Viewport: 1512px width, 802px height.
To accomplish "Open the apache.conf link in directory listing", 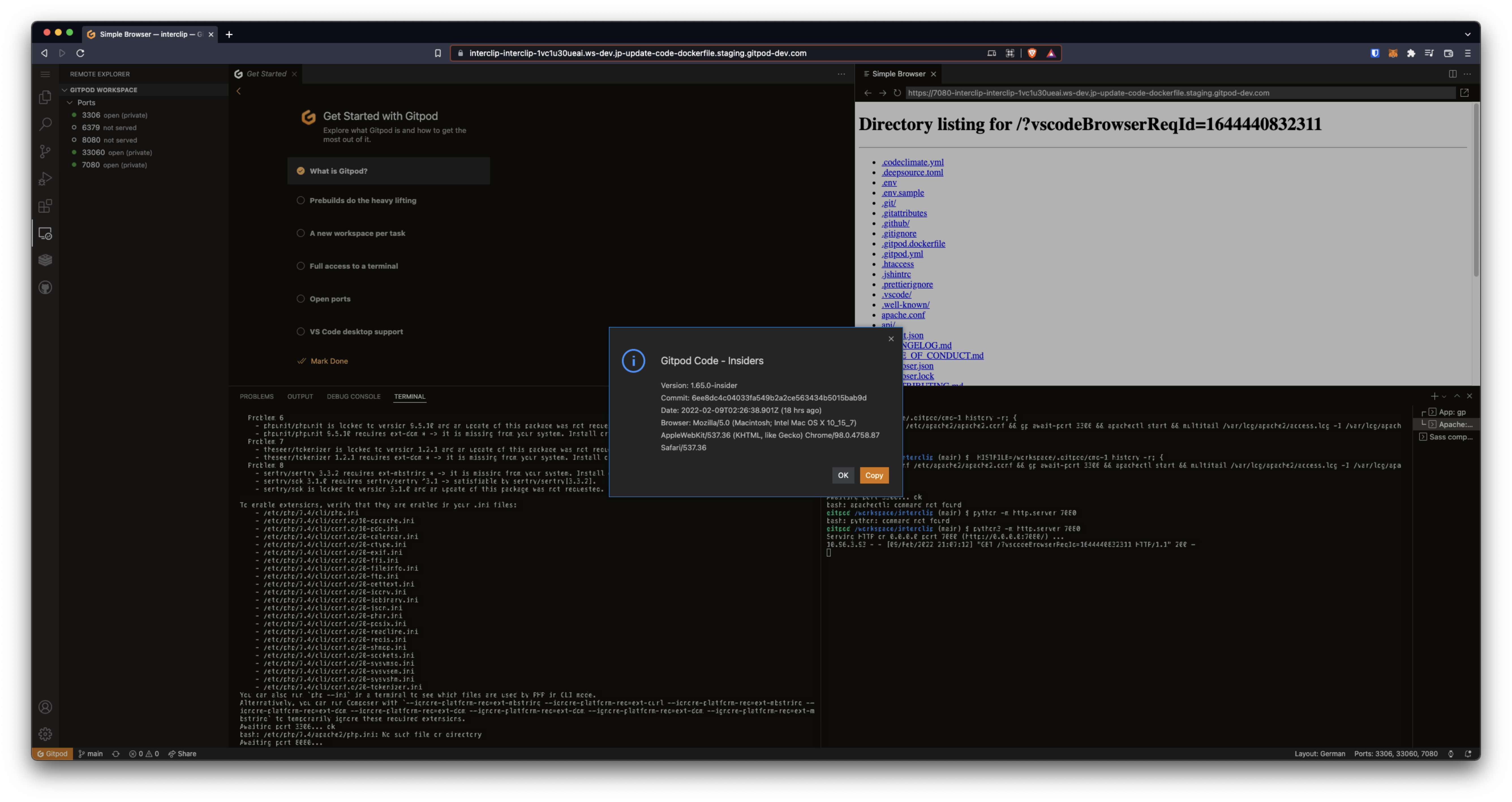I will [x=903, y=314].
